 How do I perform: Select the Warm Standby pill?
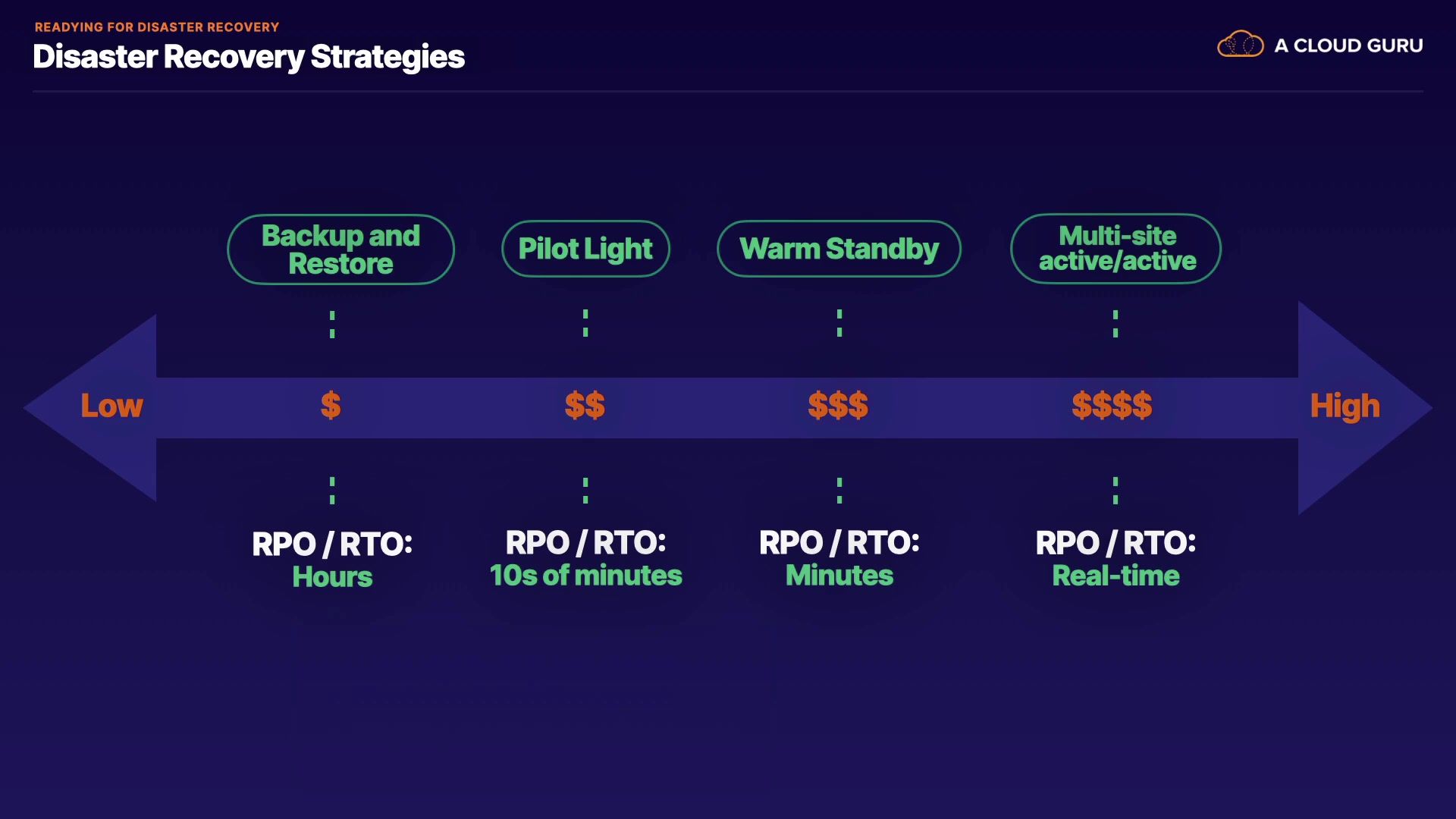[x=839, y=249]
